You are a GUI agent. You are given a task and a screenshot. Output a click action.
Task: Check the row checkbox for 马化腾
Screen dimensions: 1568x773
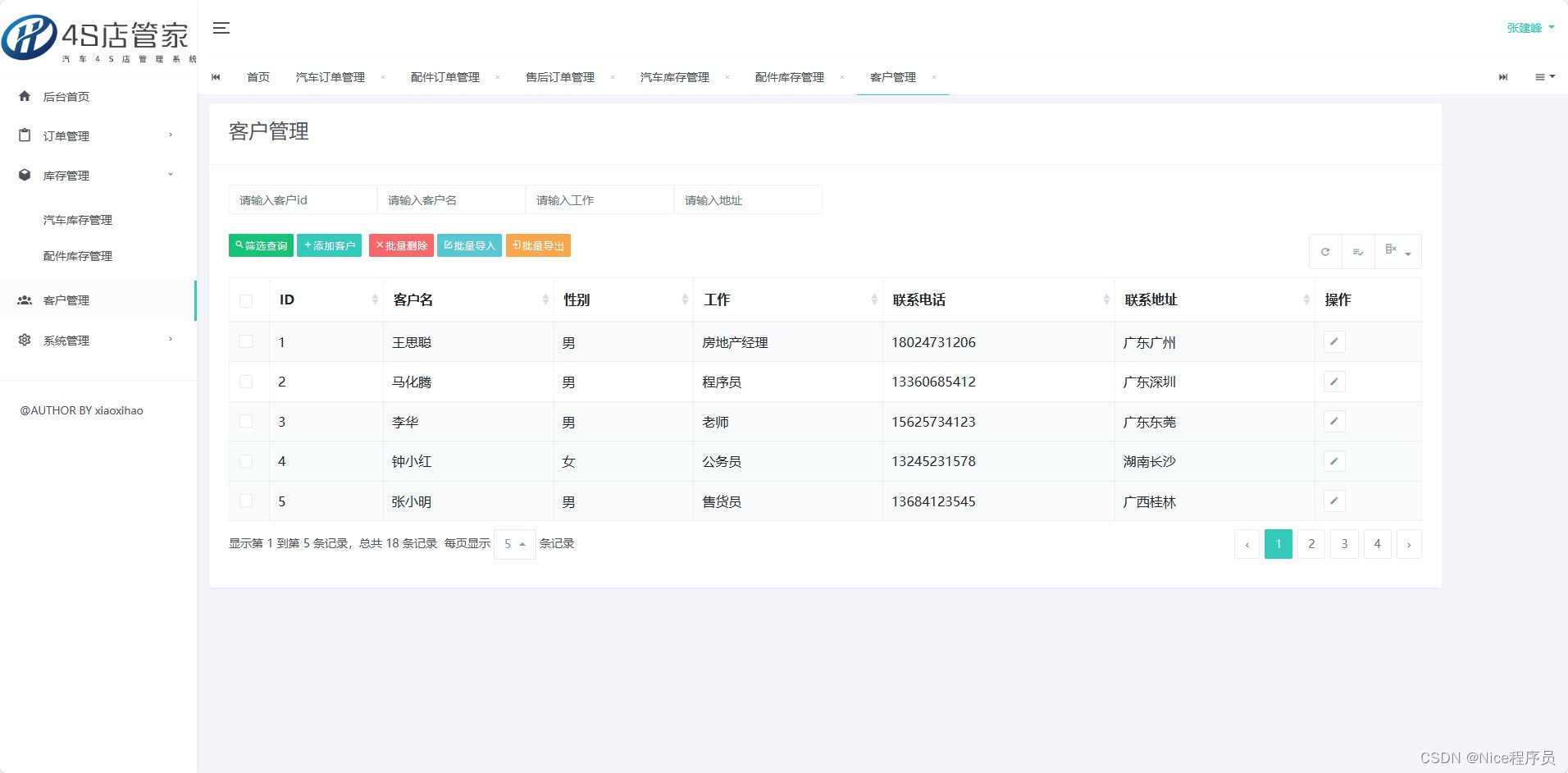tap(246, 382)
